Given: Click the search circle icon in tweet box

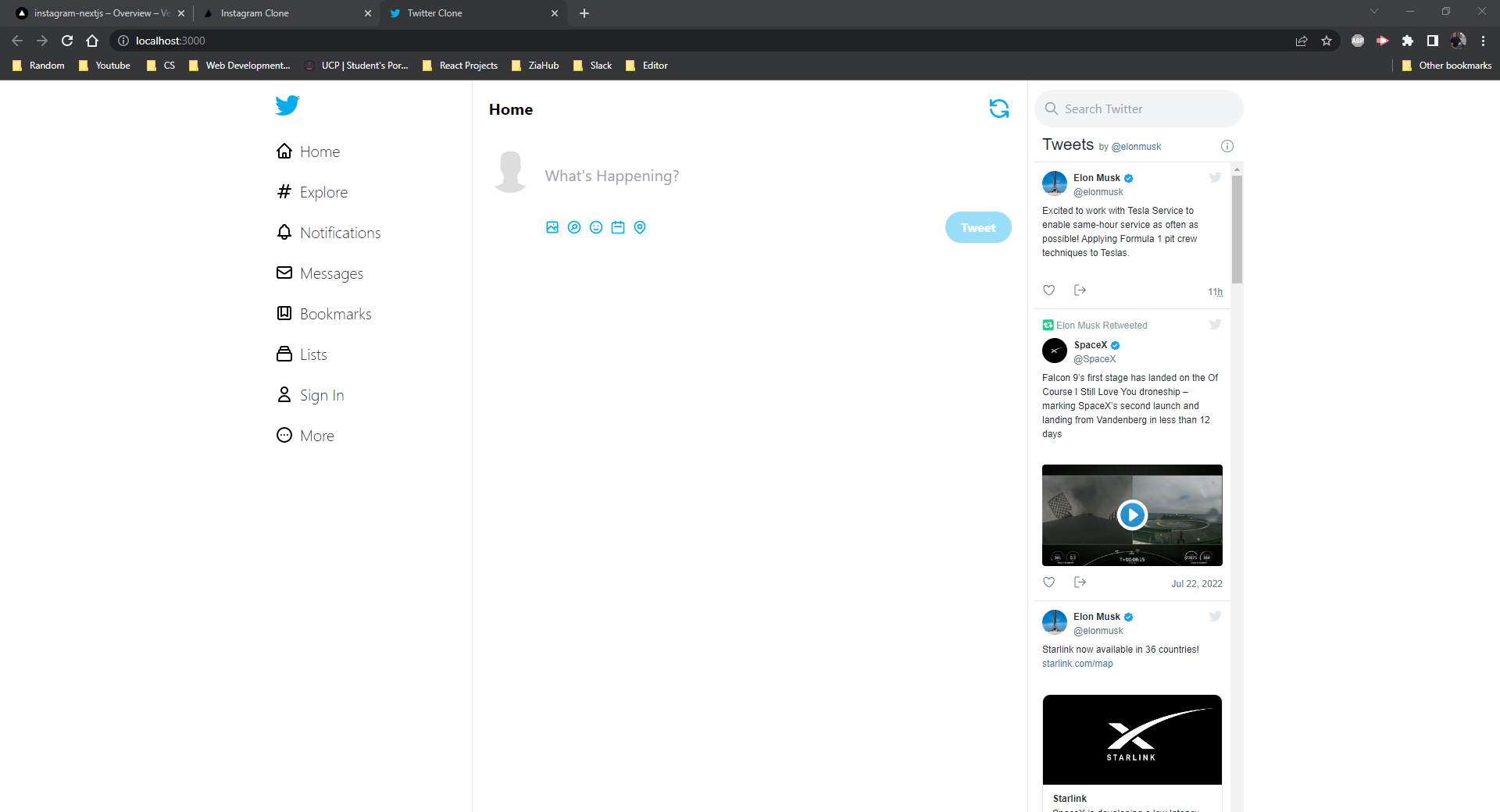Looking at the screenshot, I should point(574,227).
